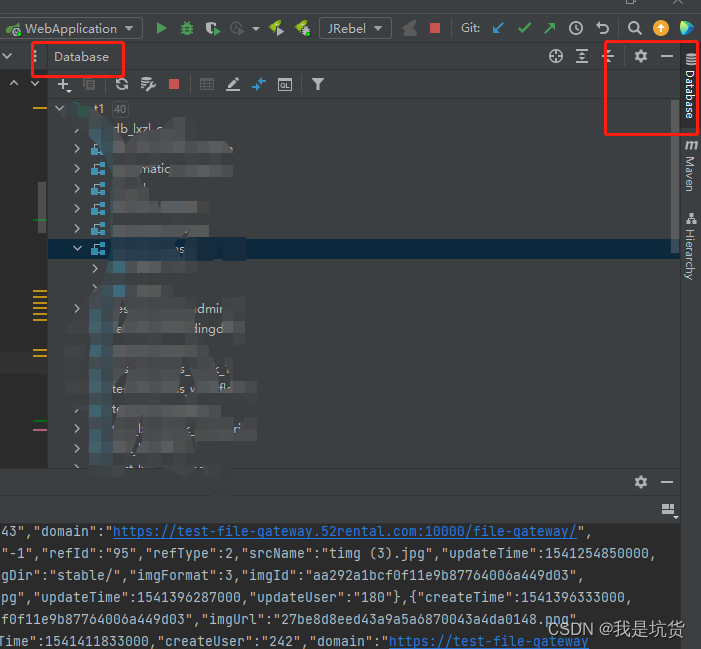Start debugging with the green bug icon
This screenshot has width=701, height=649.
[x=187, y=29]
